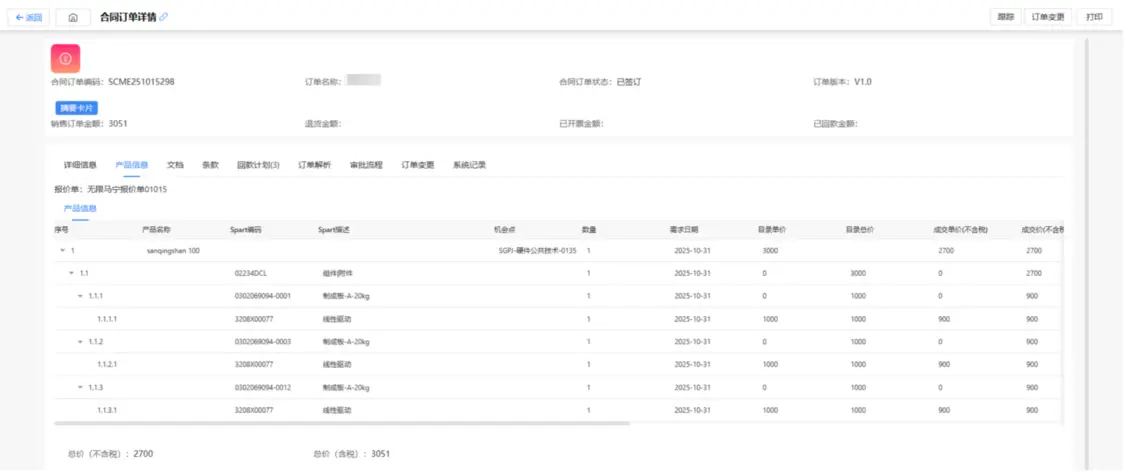Click the 序号 column header

tap(62, 230)
